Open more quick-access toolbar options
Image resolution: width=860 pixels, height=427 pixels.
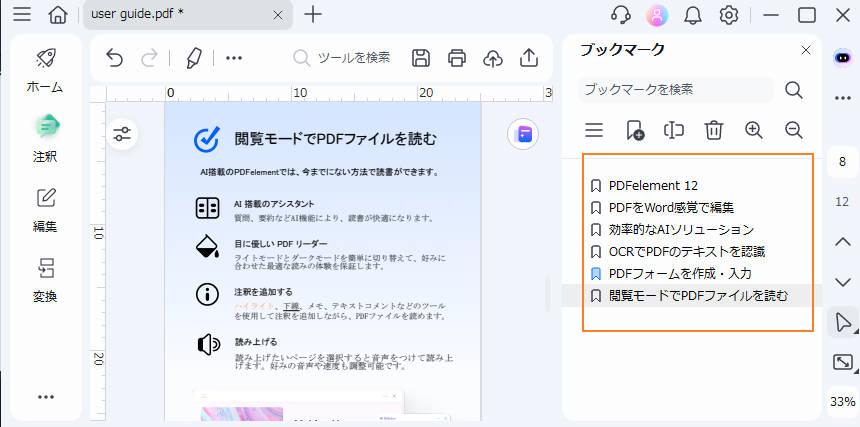click(x=234, y=58)
